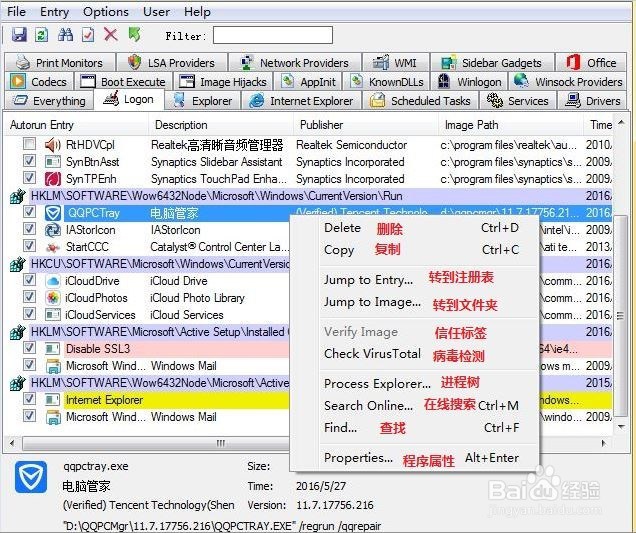Screen dimensions: 636x533
Task: Uncheck the QQPCTray checkbox
Action: tap(29, 211)
